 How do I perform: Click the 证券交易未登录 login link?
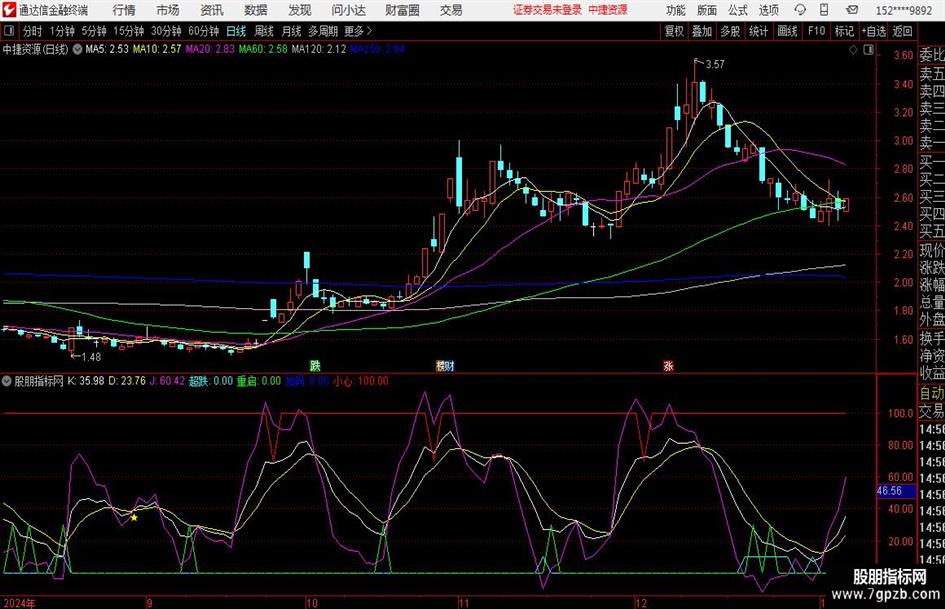(x=547, y=10)
